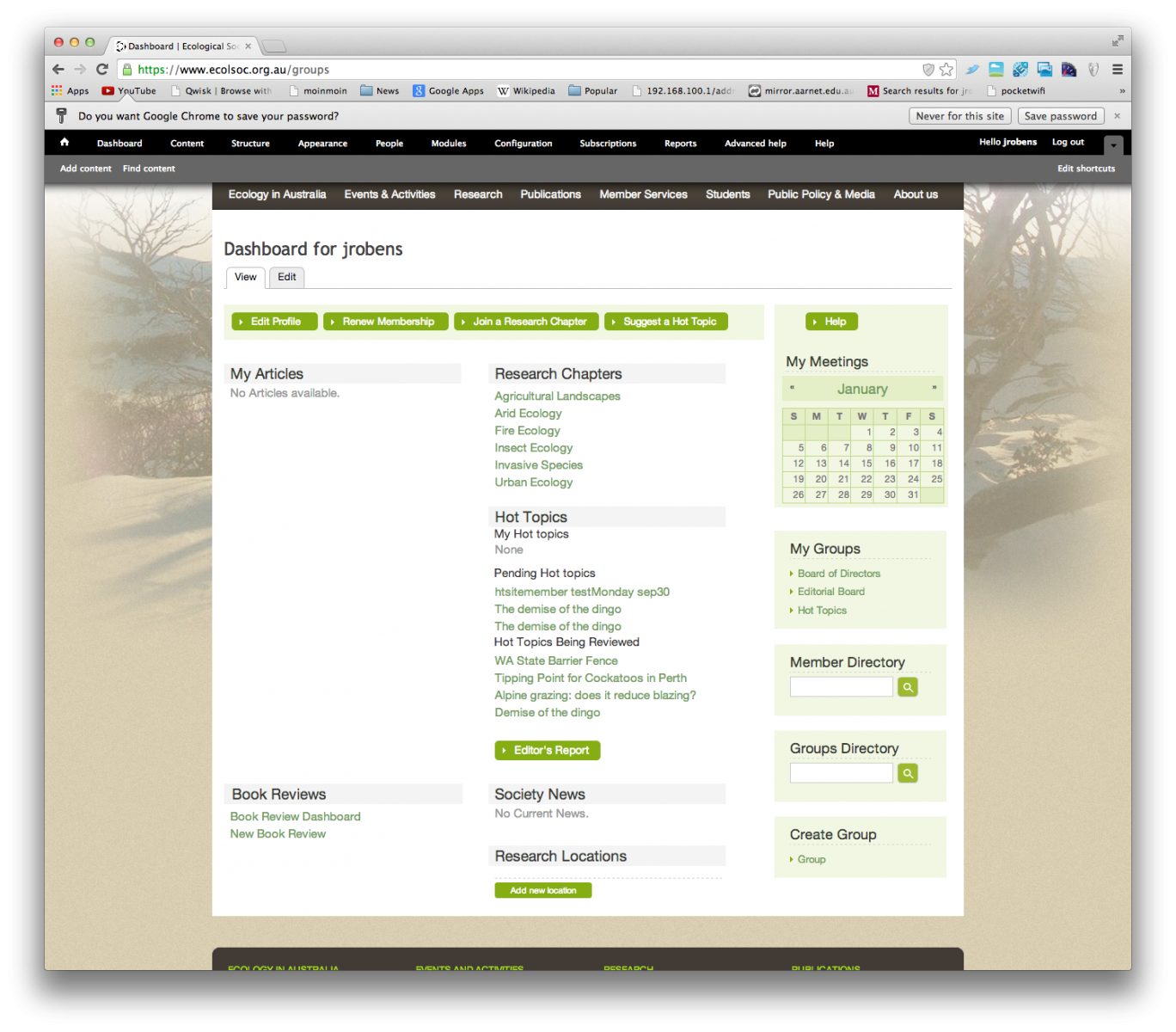
Task: Click the browser back arrow
Action: coord(58,70)
